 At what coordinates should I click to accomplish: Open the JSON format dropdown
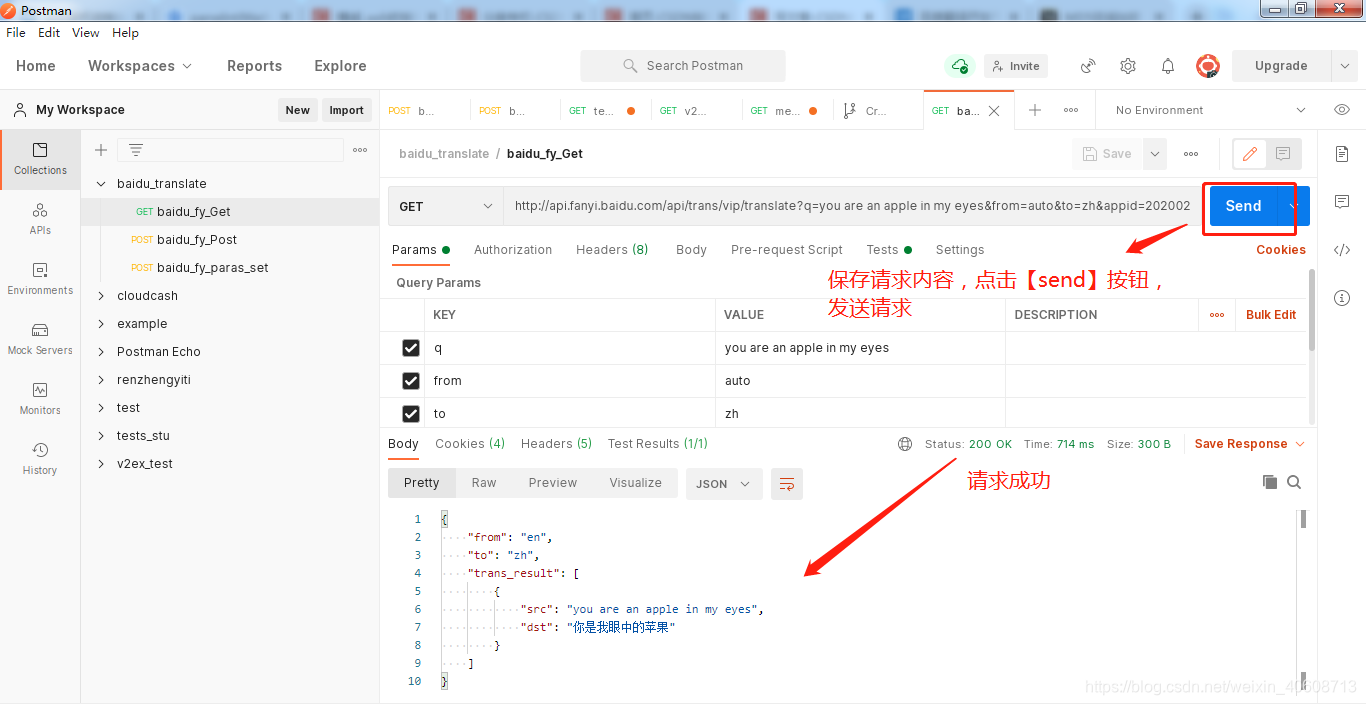click(x=724, y=484)
